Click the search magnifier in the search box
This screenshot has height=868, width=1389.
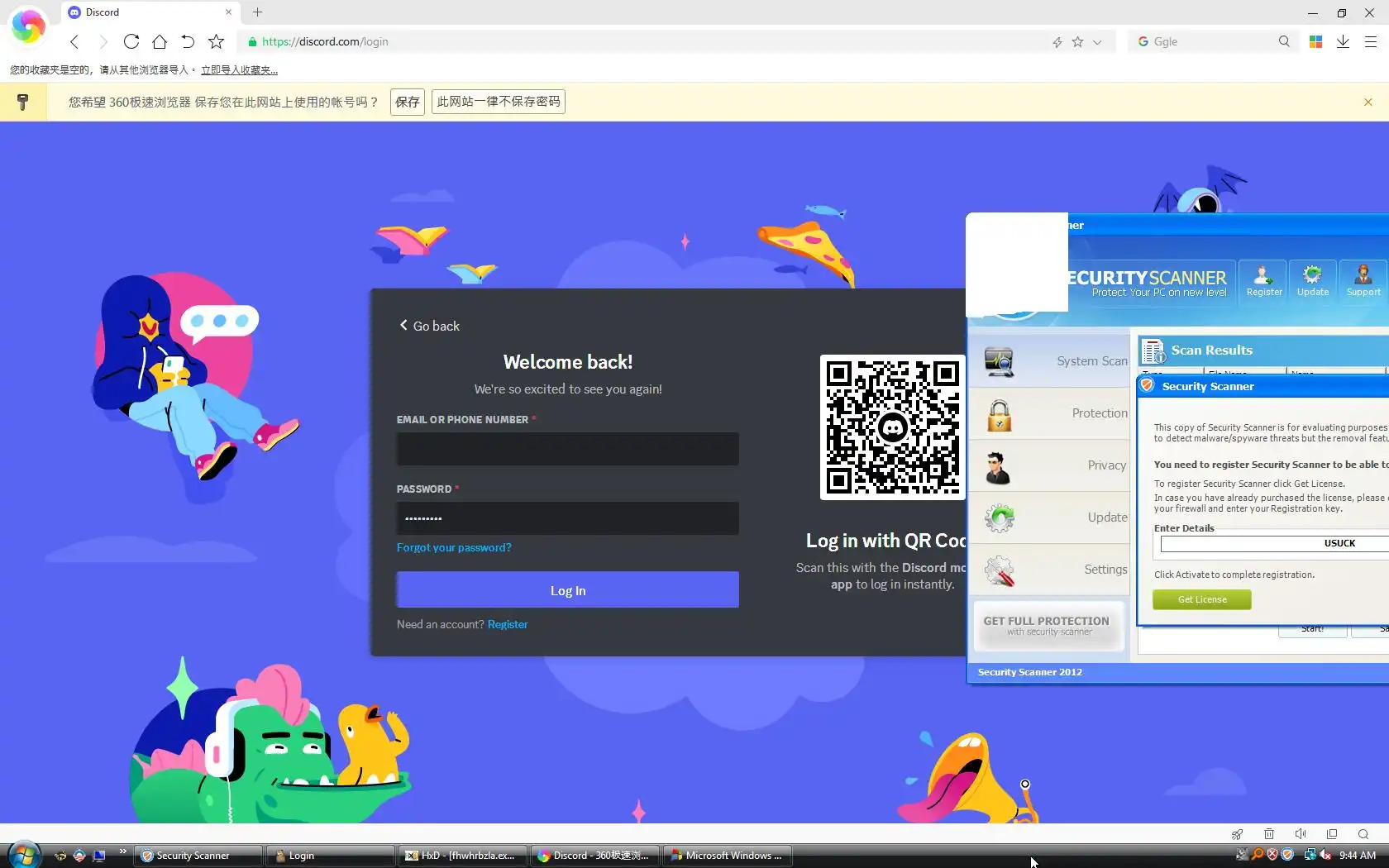[1284, 41]
